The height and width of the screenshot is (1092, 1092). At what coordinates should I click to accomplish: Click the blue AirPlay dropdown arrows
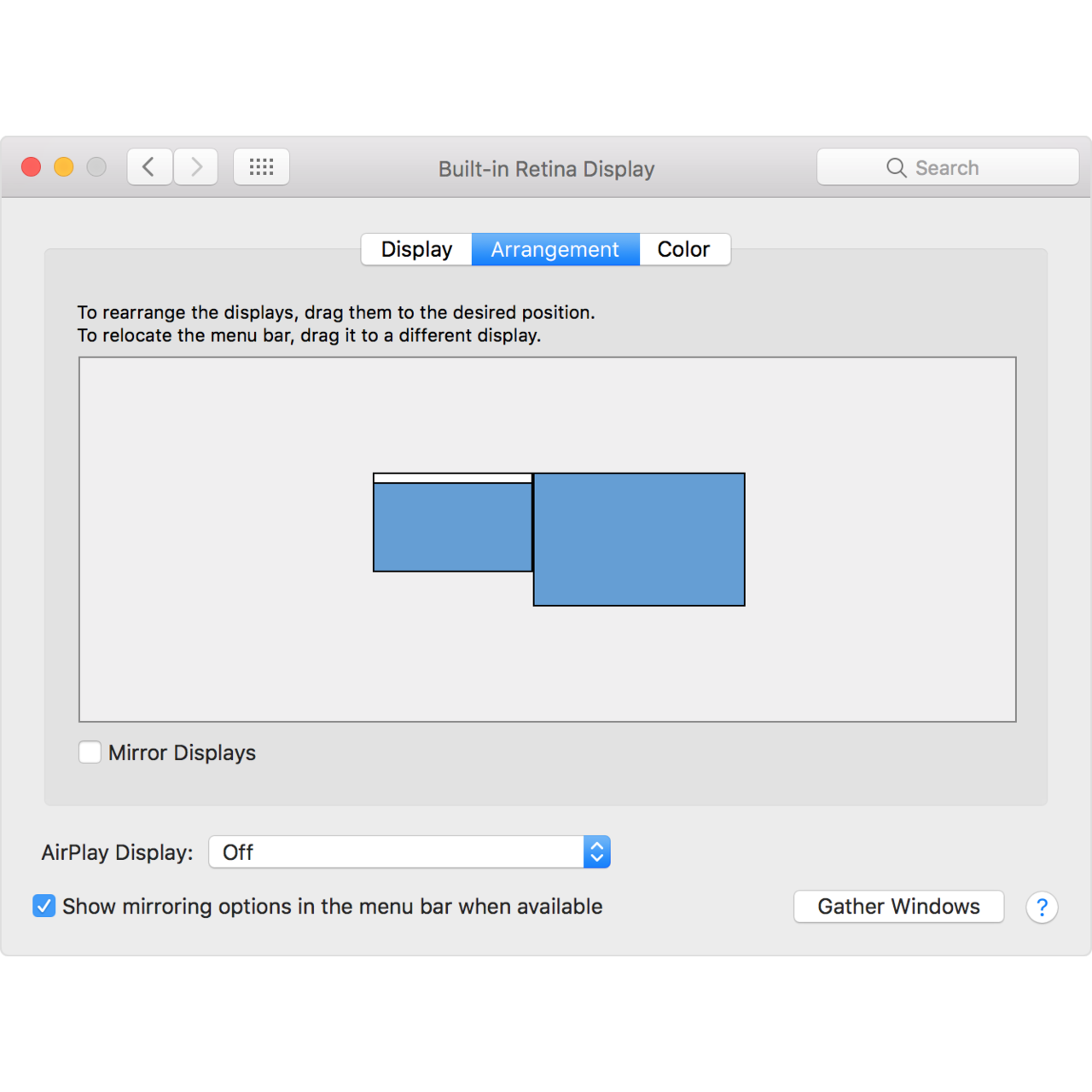pyautogui.click(x=597, y=852)
